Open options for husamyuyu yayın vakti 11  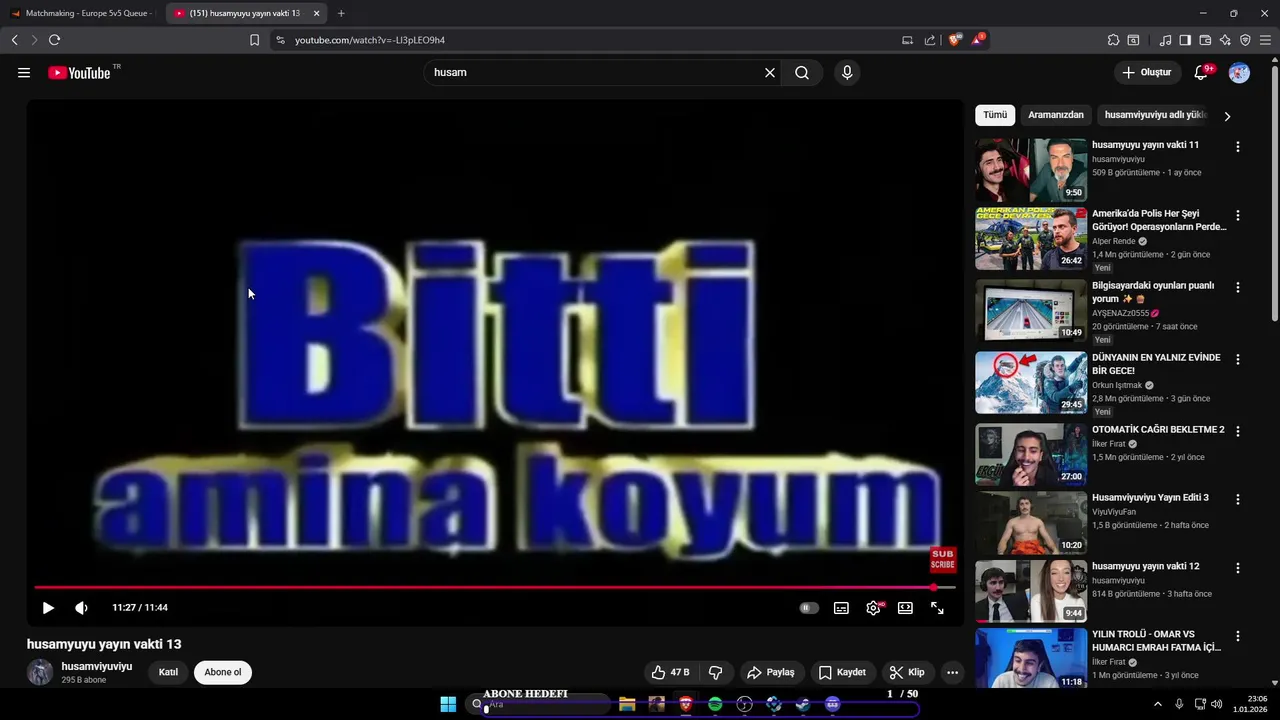1238,147
